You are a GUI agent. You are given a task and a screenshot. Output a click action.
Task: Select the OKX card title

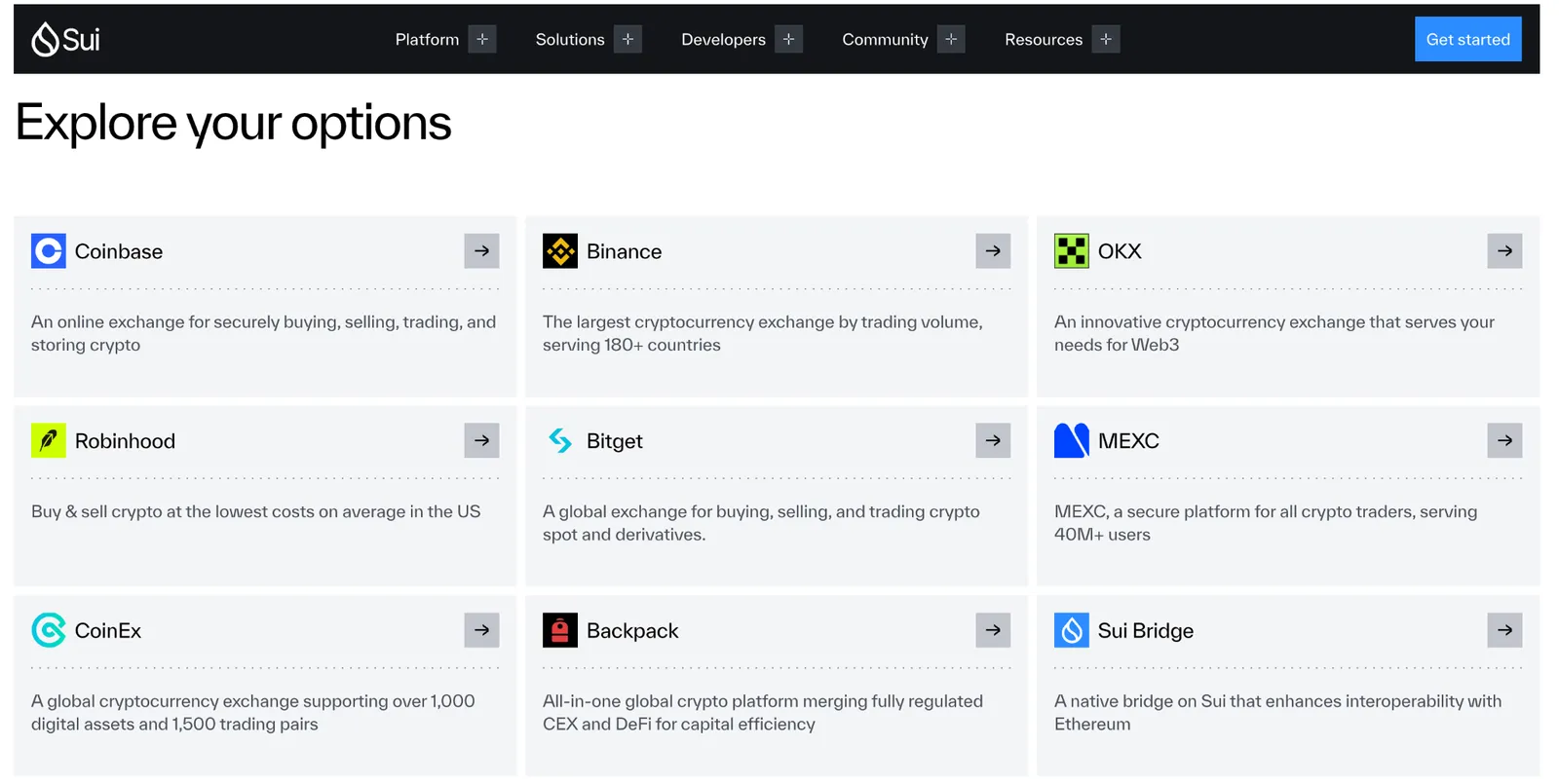1120,251
